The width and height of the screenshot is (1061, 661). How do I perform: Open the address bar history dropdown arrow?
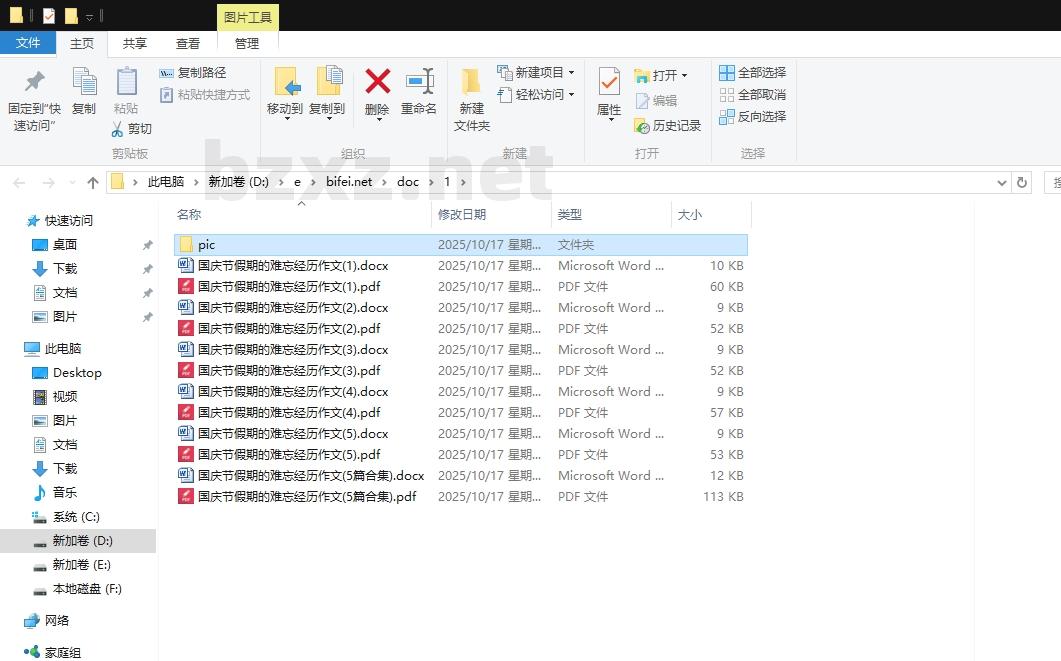[1002, 182]
